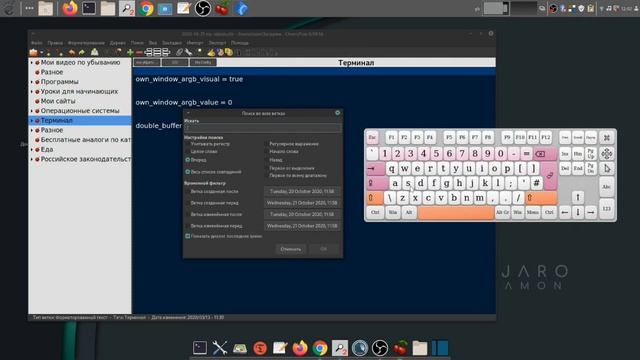Open Chrome from the top panel
Viewport: 640px width, 360px height.
(x=146, y=8)
